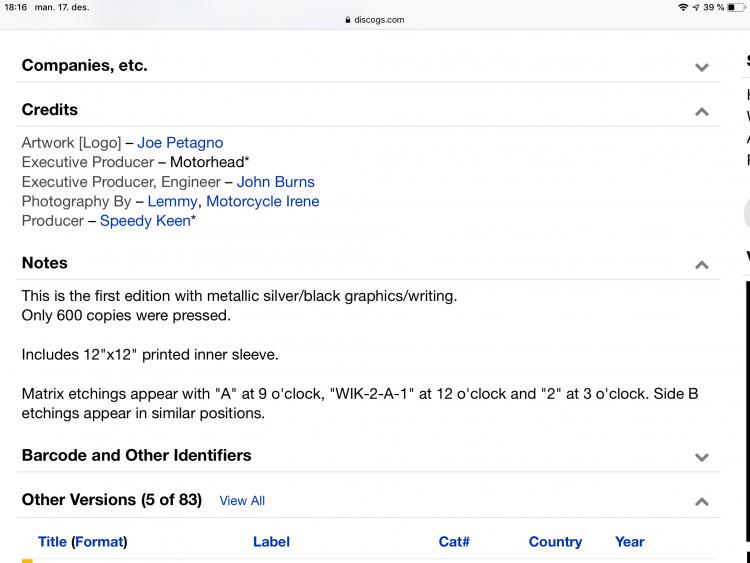Follow the Speedy Keen producer link
This screenshot has width=750, height=563.
click(145, 221)
